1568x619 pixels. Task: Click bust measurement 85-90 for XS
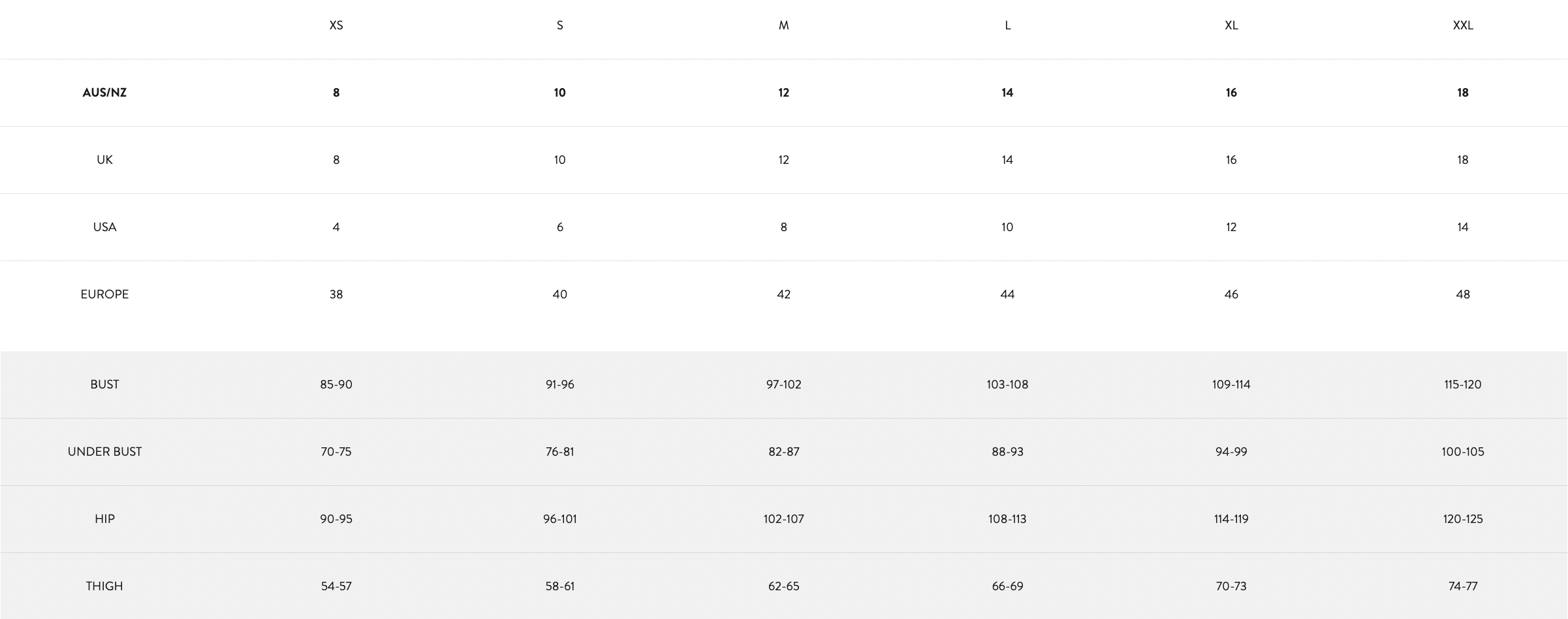[336, 385]
